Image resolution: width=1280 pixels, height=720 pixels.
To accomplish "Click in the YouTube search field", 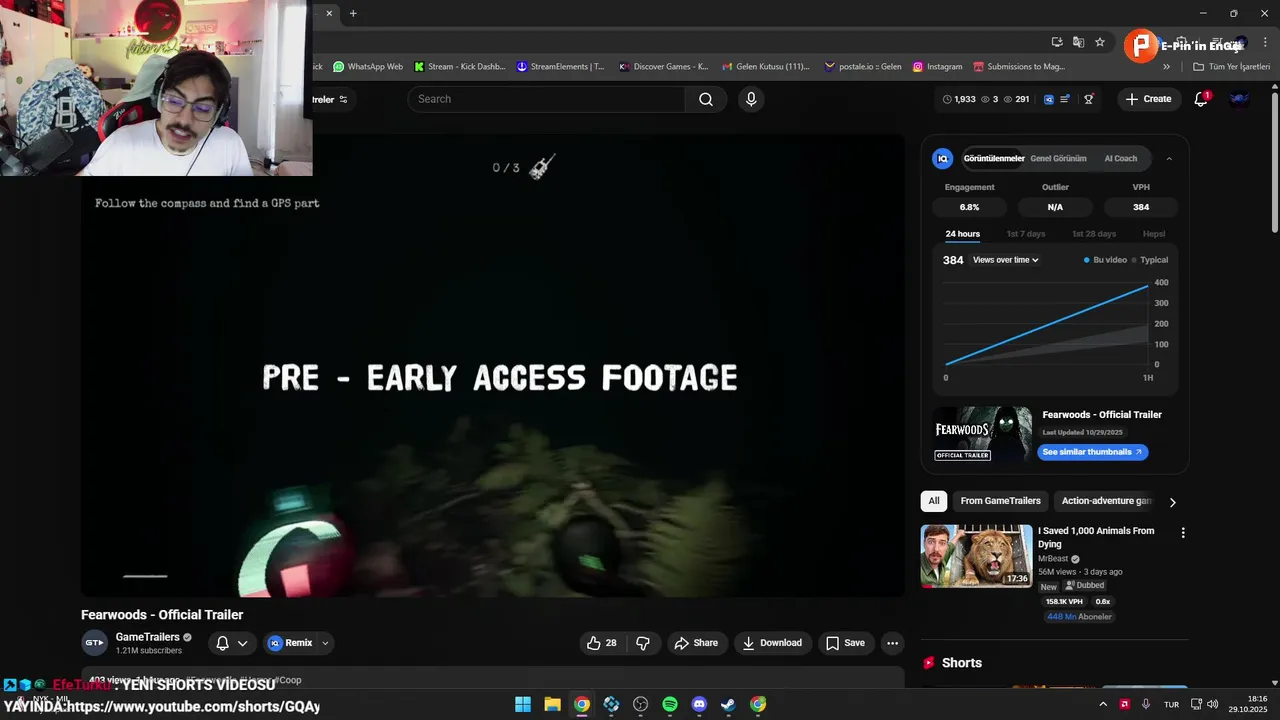I will pyautogui.click(x=546, y=99).
